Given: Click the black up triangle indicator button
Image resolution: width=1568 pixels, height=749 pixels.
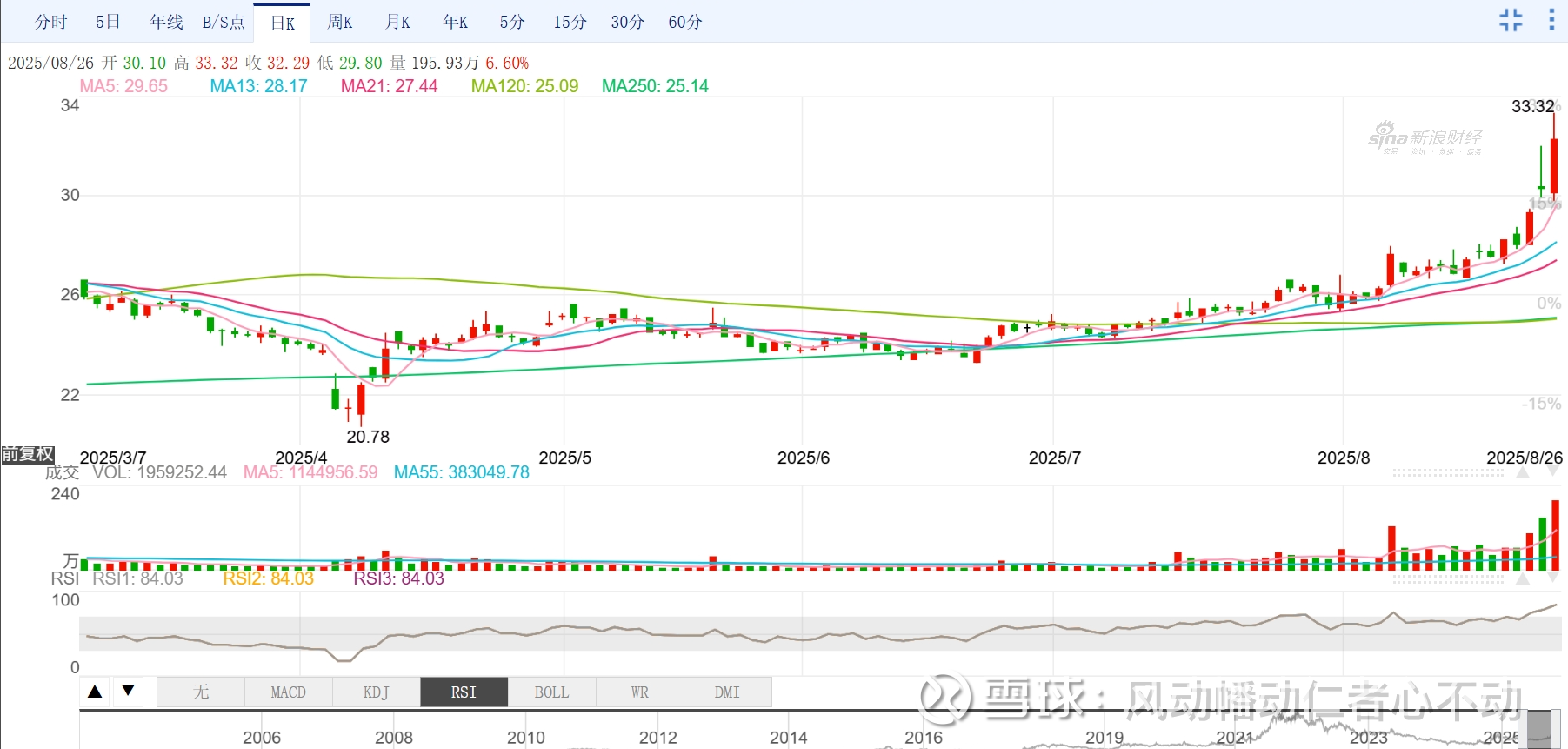Looking at the screenshot, I should [96, 692].
